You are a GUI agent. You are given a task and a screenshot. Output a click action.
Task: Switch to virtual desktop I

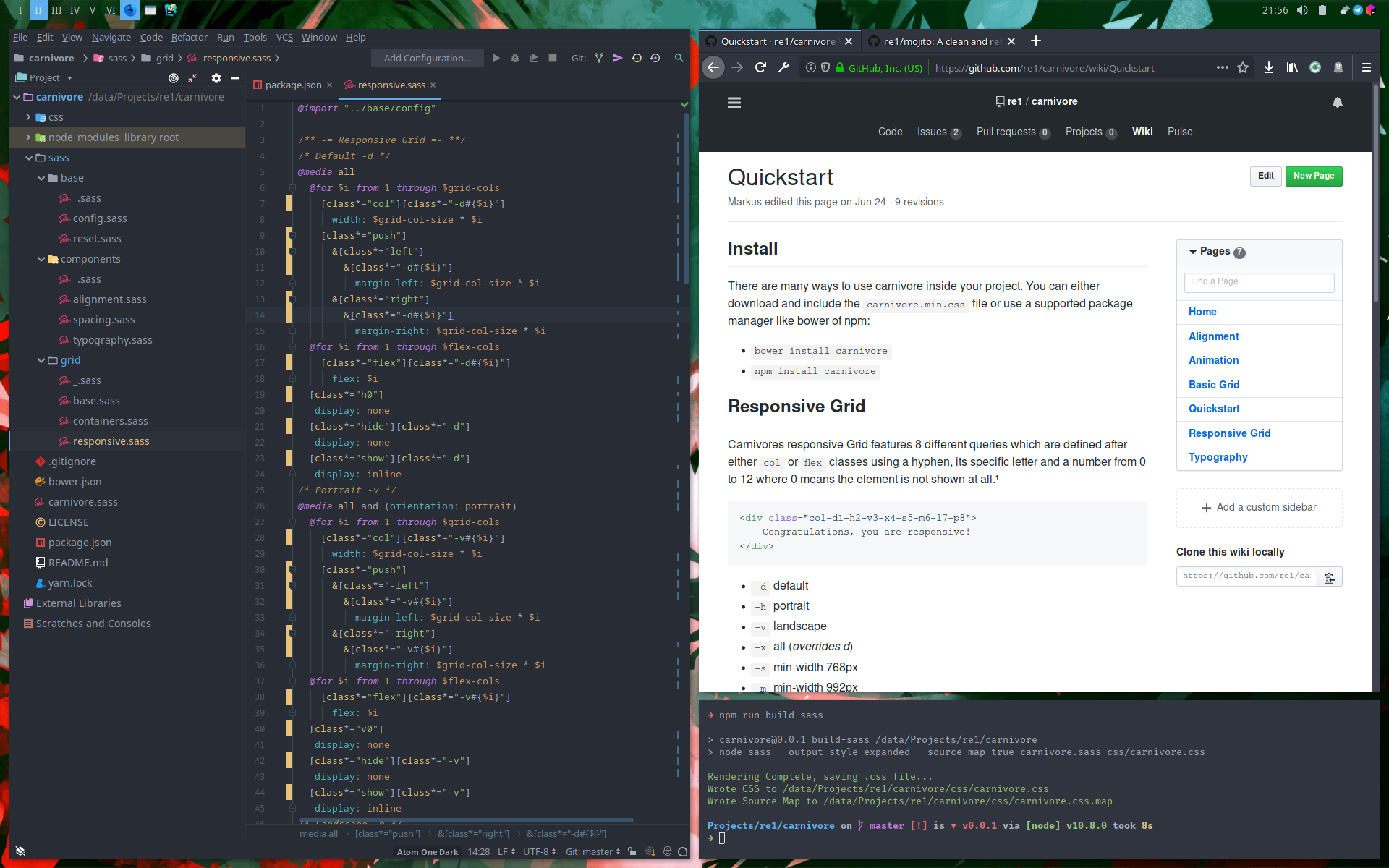tap(20, 10)
